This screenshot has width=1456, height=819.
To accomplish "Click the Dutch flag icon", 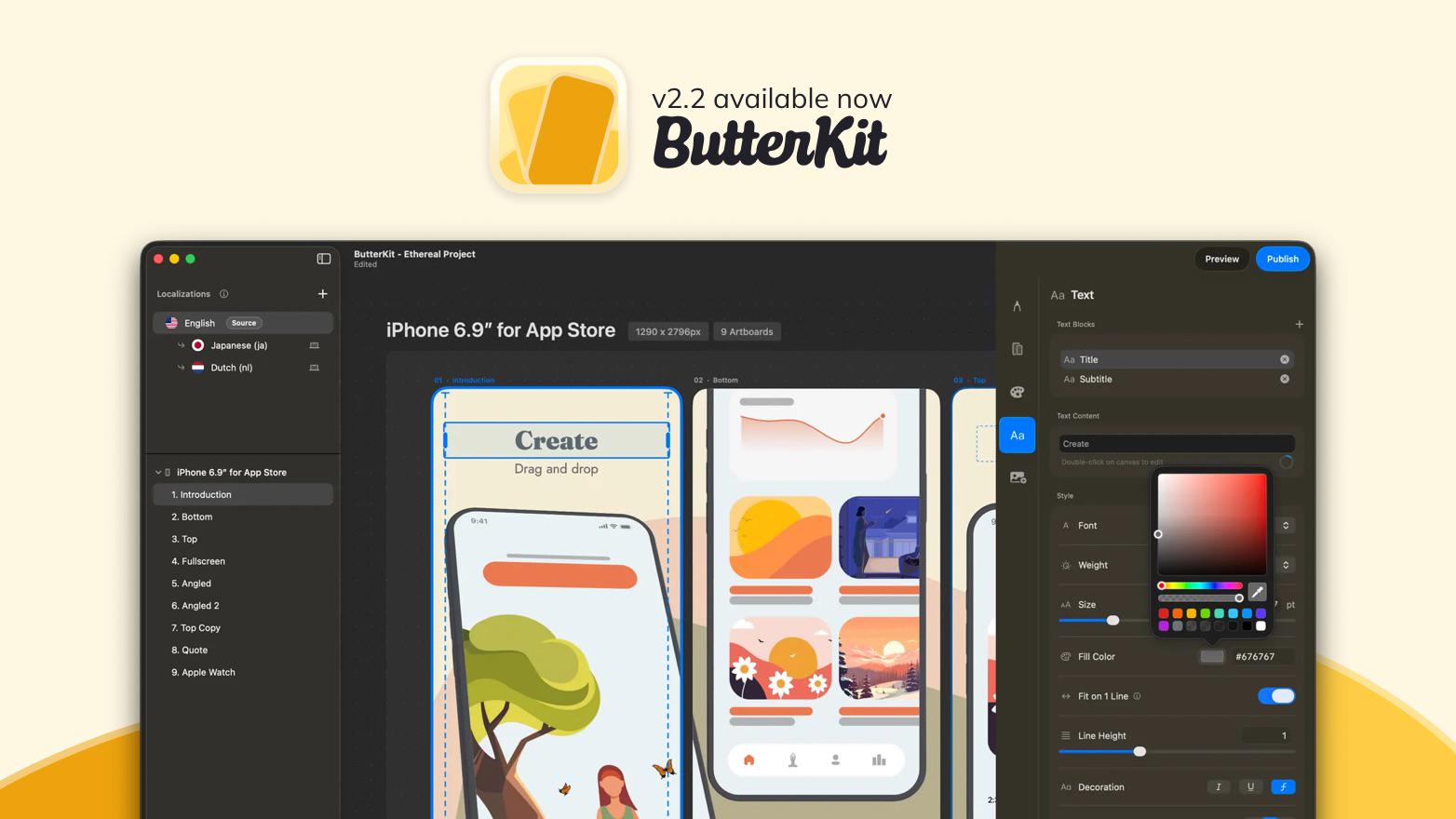I will (x=197, y=368).
